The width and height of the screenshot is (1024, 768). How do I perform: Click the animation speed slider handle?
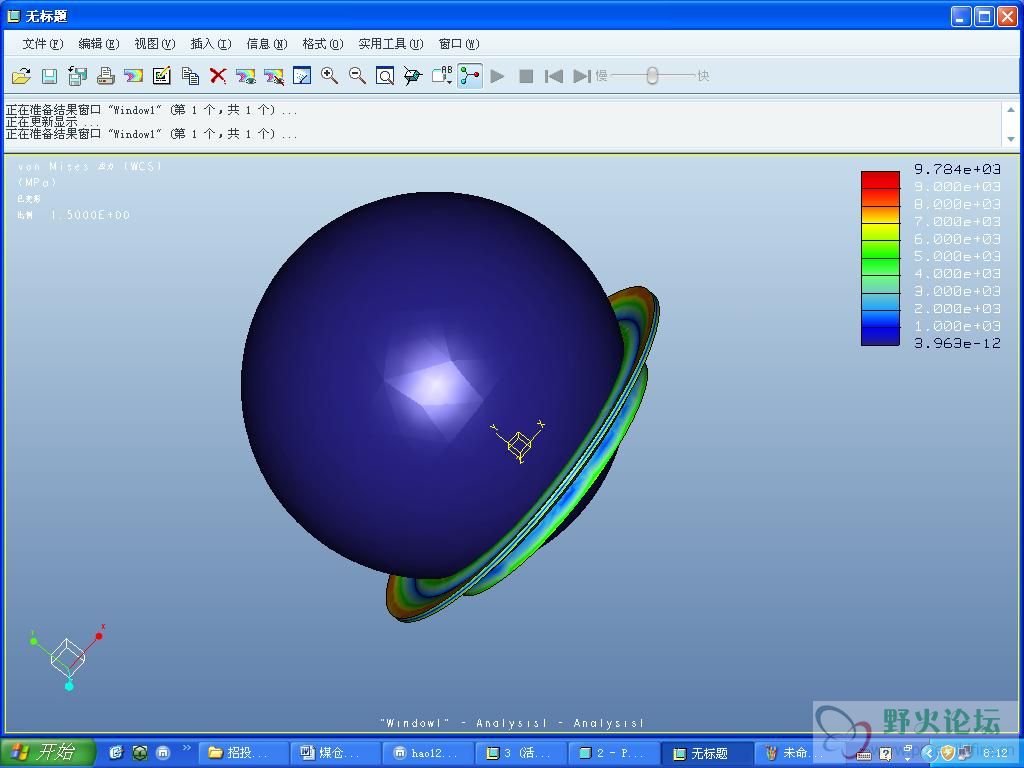click(x=652, y=76)
